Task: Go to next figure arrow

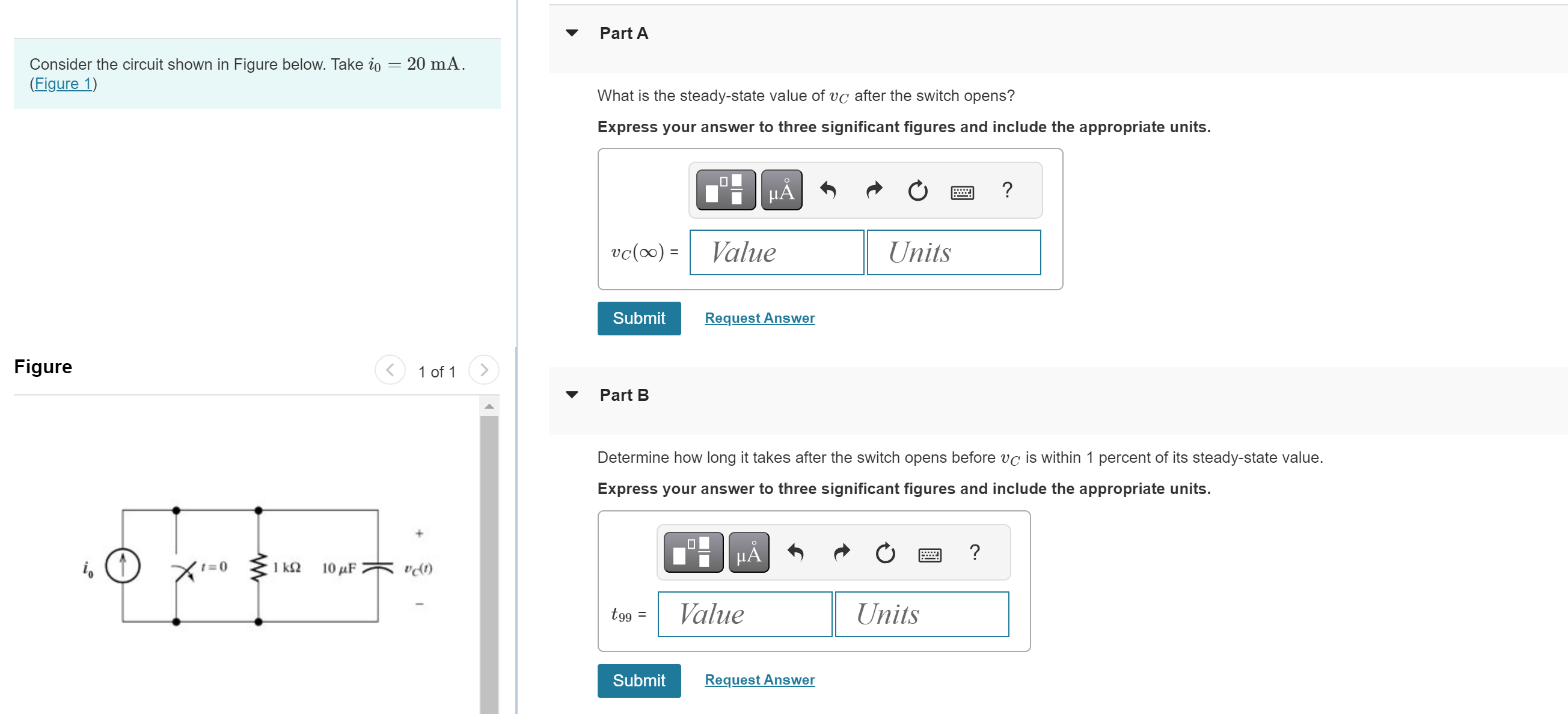Action: (x=484, y=370)
